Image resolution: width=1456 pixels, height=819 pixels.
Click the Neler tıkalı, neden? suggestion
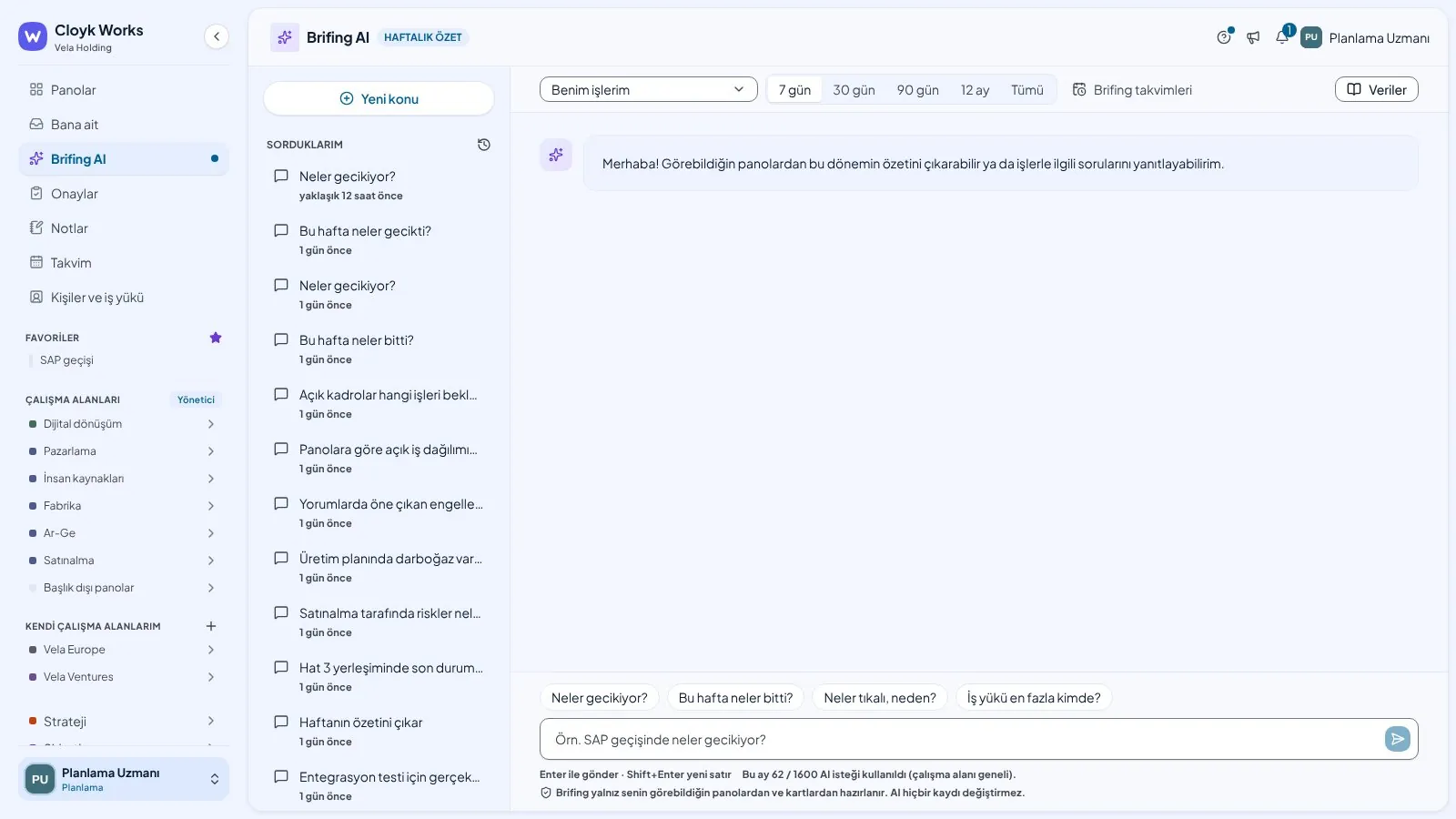[x=880, y=698]
